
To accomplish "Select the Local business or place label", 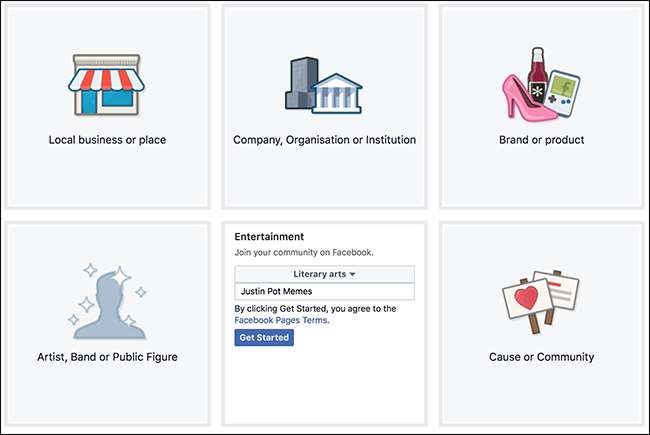I will coord(107,140).
